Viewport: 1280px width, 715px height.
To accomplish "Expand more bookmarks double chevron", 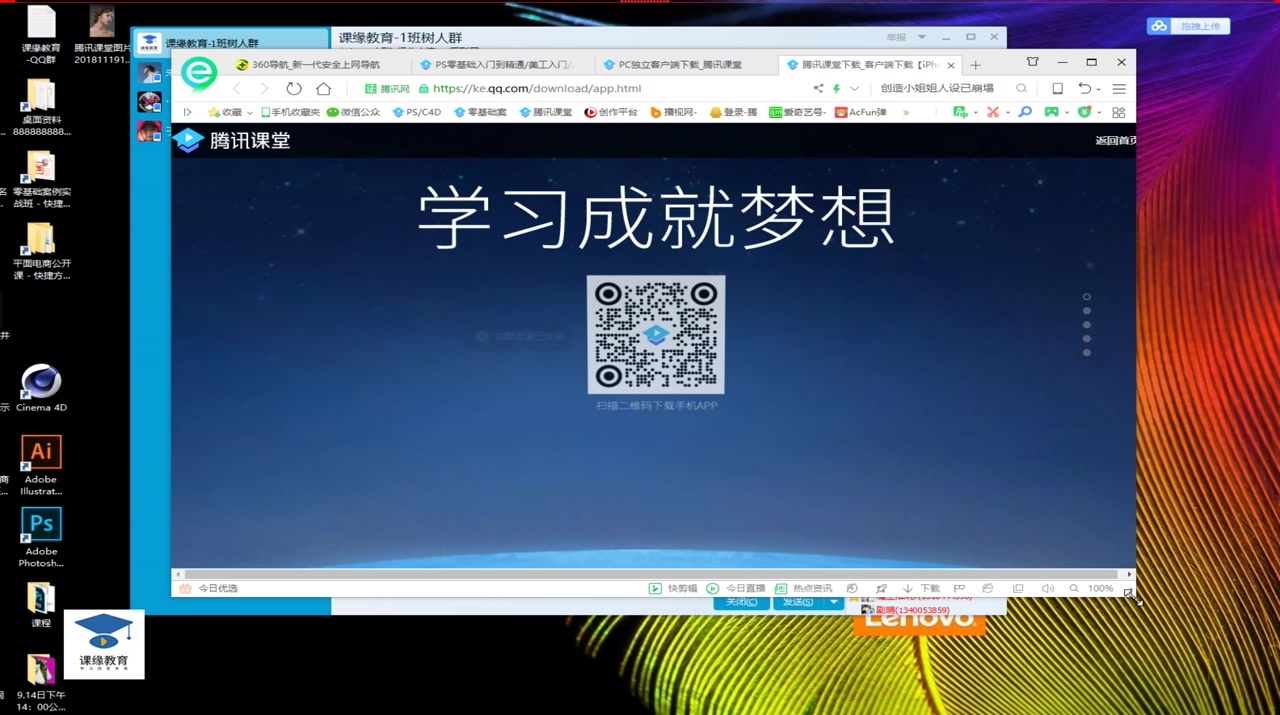I will click(x=907, y=112).
